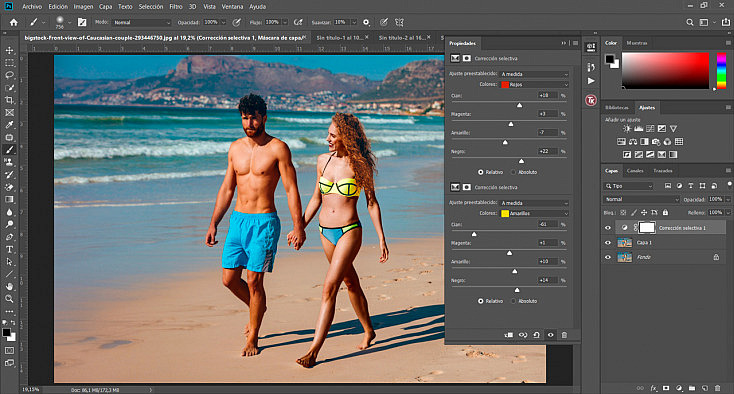Viewport: 734px width, 394px height.
Task: Open Colores dropdown showing Amarillos
Action: click(x=535, y=213)
